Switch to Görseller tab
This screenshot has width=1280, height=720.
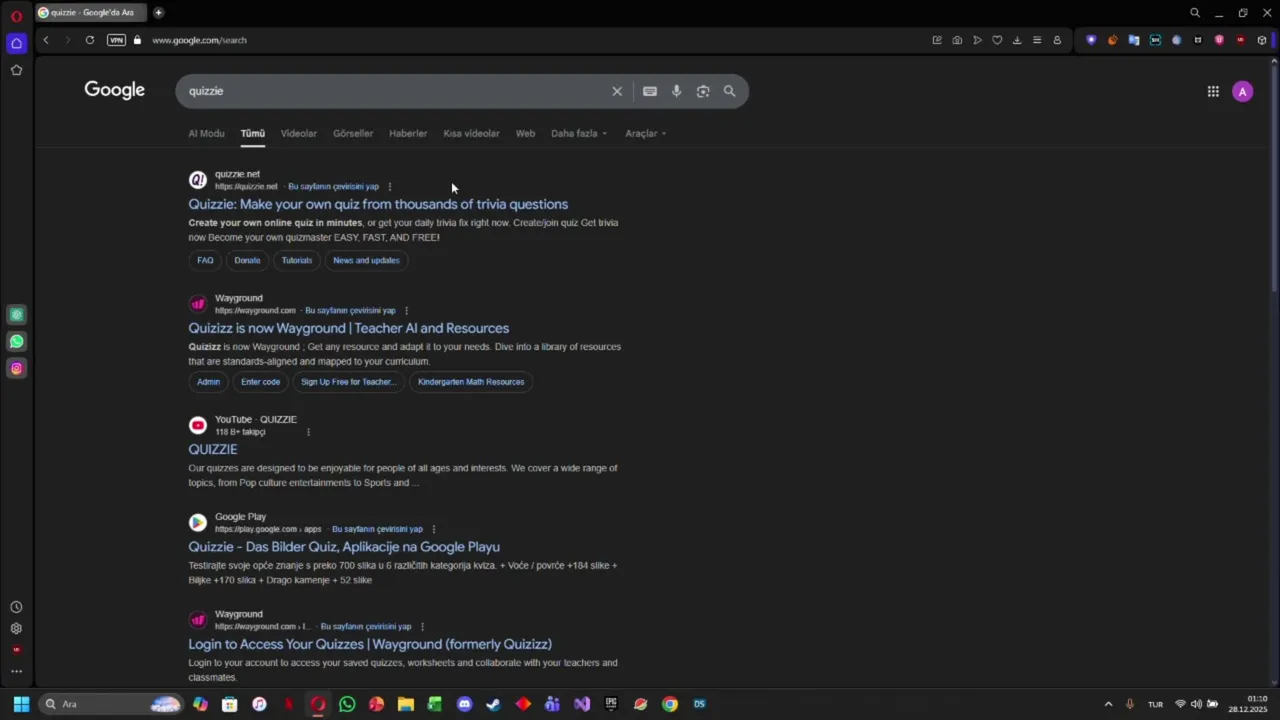pos(353,133)
